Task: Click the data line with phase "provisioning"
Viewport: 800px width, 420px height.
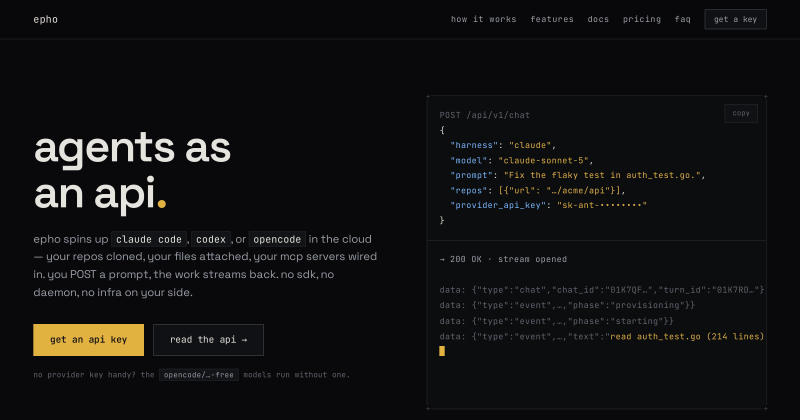Action: 567,305
